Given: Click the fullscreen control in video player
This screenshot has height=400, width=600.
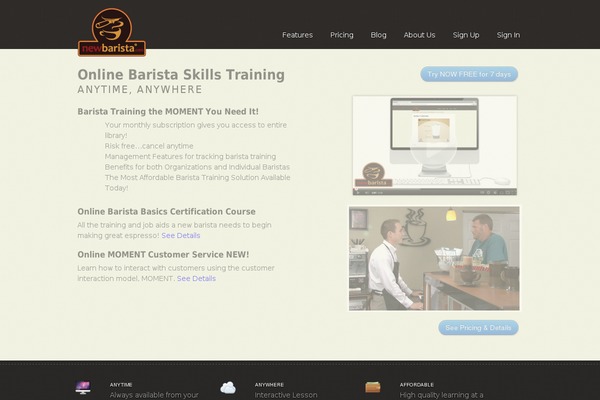Looking at the screenshot, I should pos(513,193).
